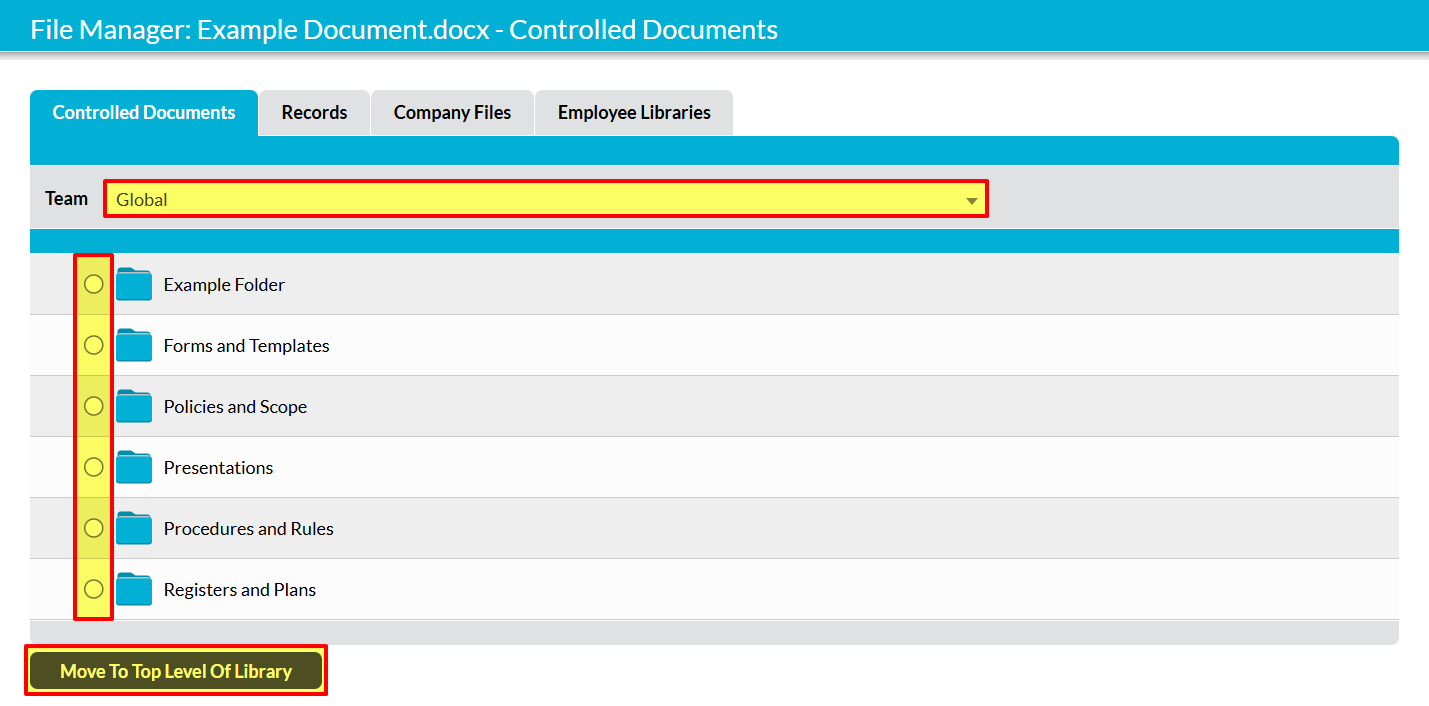Open the Team dropdown showing Global
The height and width of the screenshot is (706, 1429).
click(545, 199)
